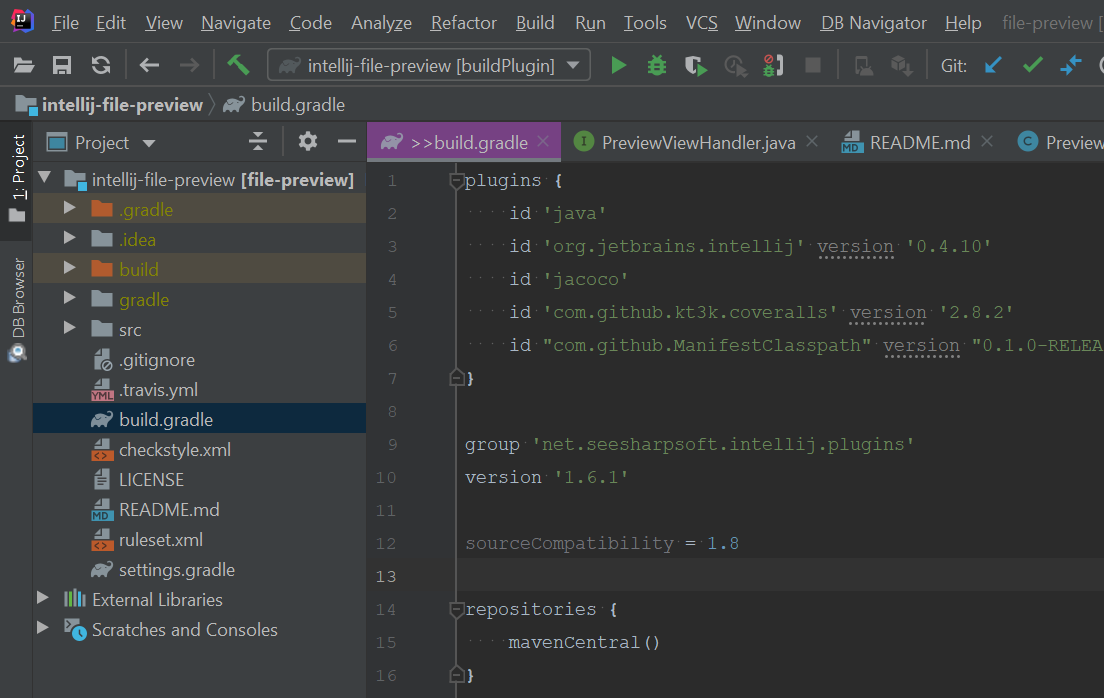1104x698 pixels.
Task: Open Project panel settings gear
Action: [x=308, y=142]
